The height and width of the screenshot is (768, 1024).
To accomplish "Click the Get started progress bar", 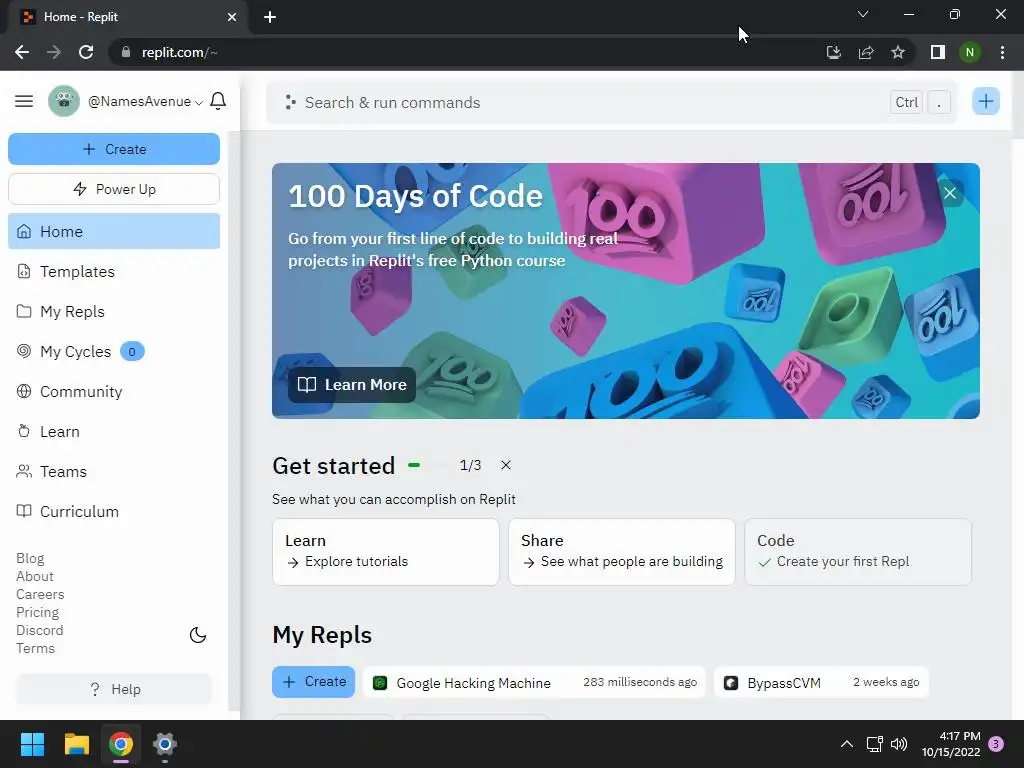I will click(428, 465).
